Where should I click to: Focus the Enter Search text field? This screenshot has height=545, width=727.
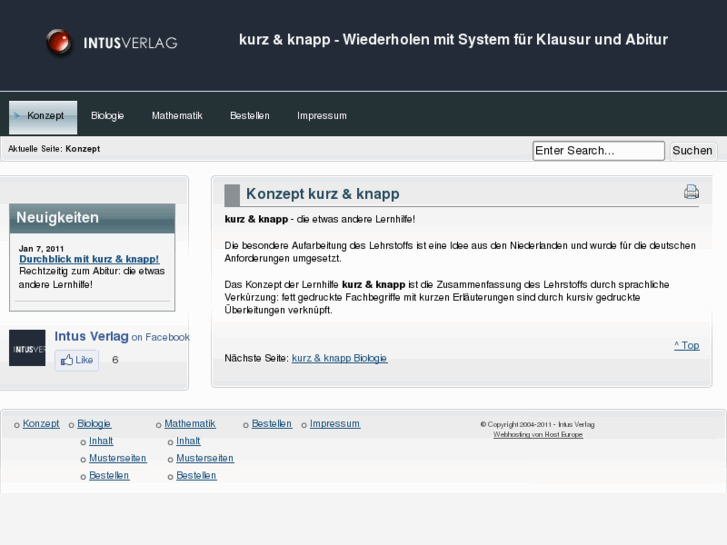point(598,151)
